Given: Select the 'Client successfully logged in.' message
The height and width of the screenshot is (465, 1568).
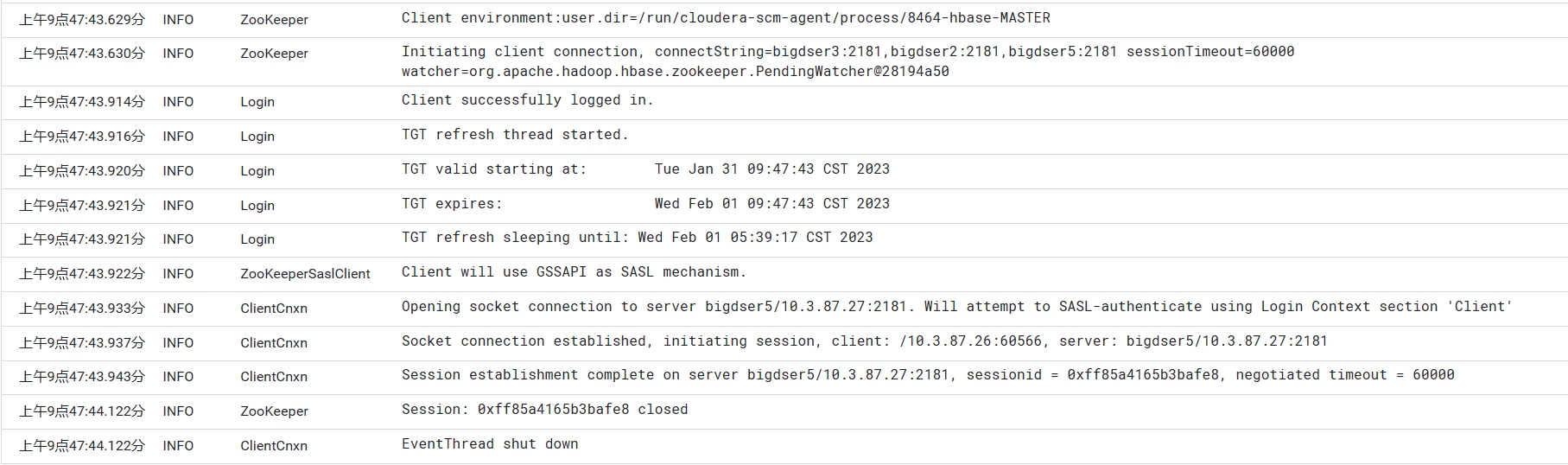Looking at the screenshot, I should pyautogui.click(x=527, y=100).
